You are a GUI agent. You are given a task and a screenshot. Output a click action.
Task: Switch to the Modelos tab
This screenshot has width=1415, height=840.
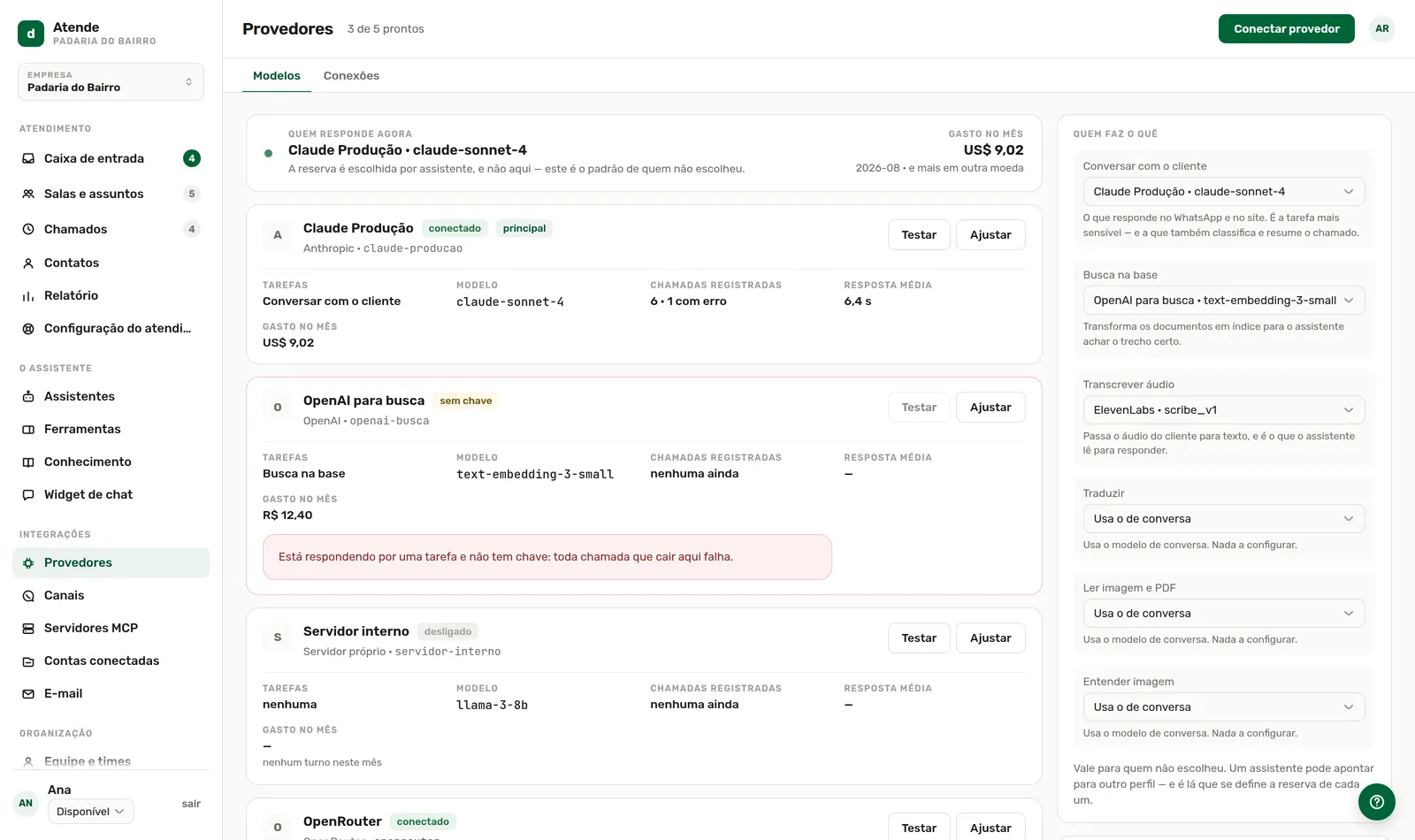(277, 75)
